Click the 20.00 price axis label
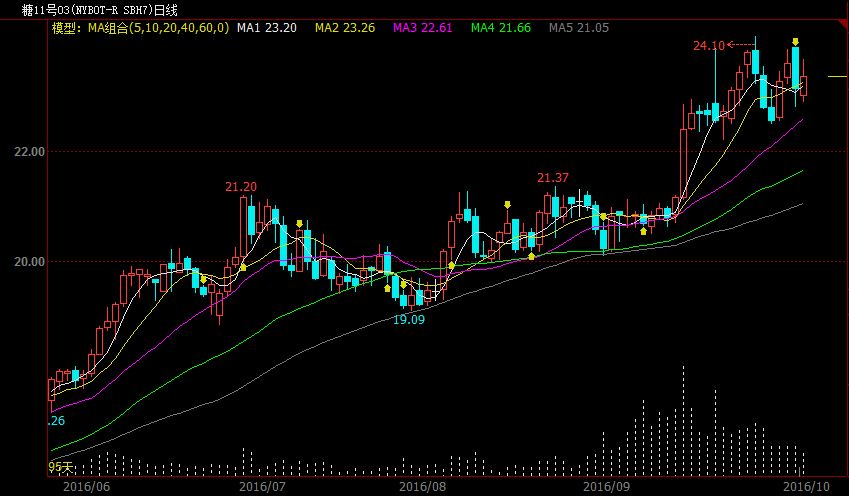 [29, 262]
